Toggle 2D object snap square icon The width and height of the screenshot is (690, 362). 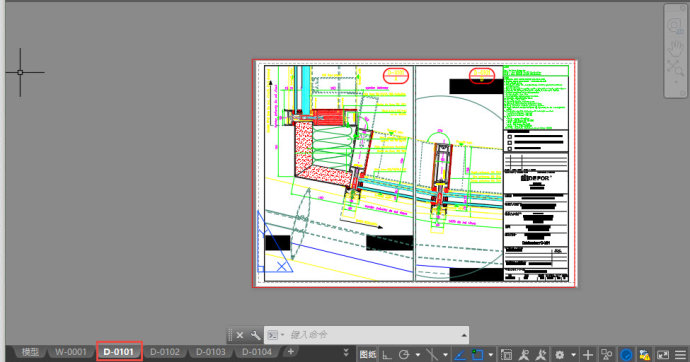point(477,355)
